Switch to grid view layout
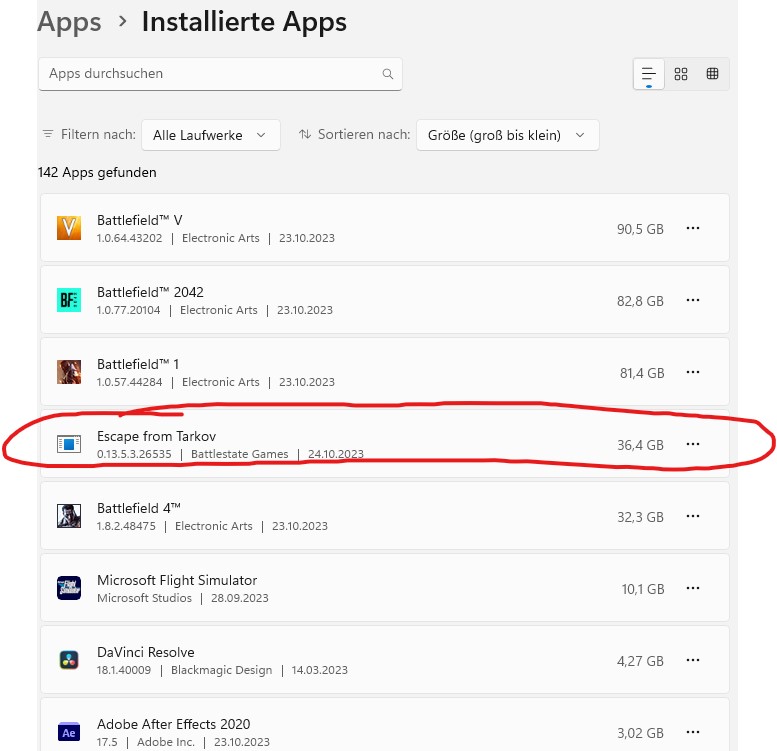 coord(680,74)
